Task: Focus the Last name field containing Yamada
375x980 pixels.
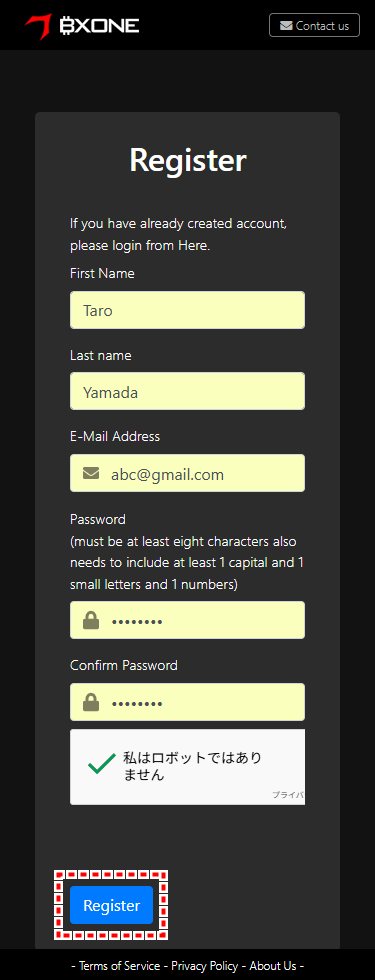Action: point(188,391)
